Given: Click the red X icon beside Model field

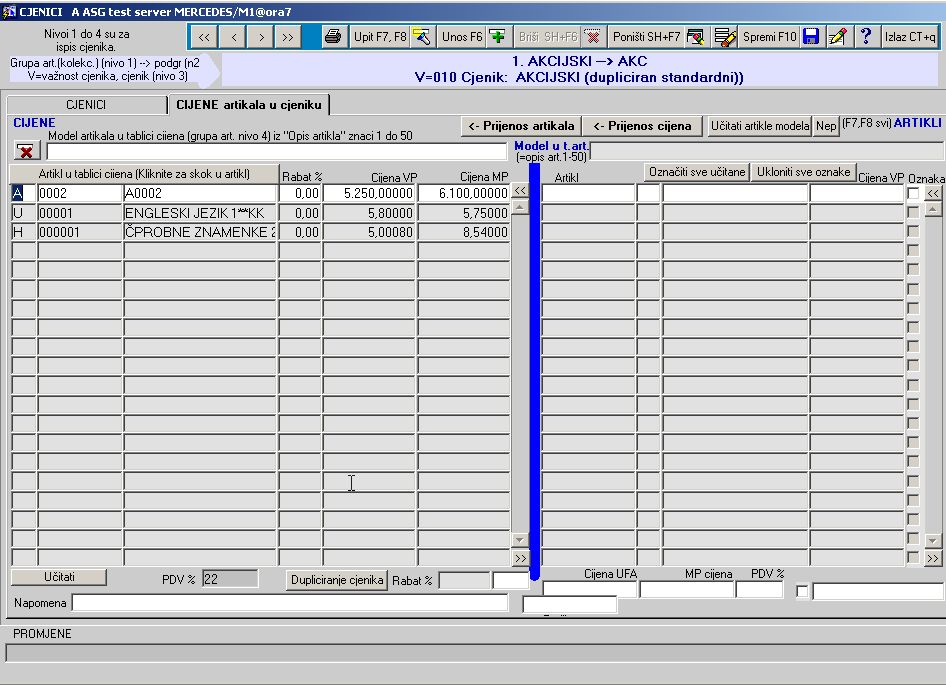Looking at the screenshot, I should click(x=28, y=151).
